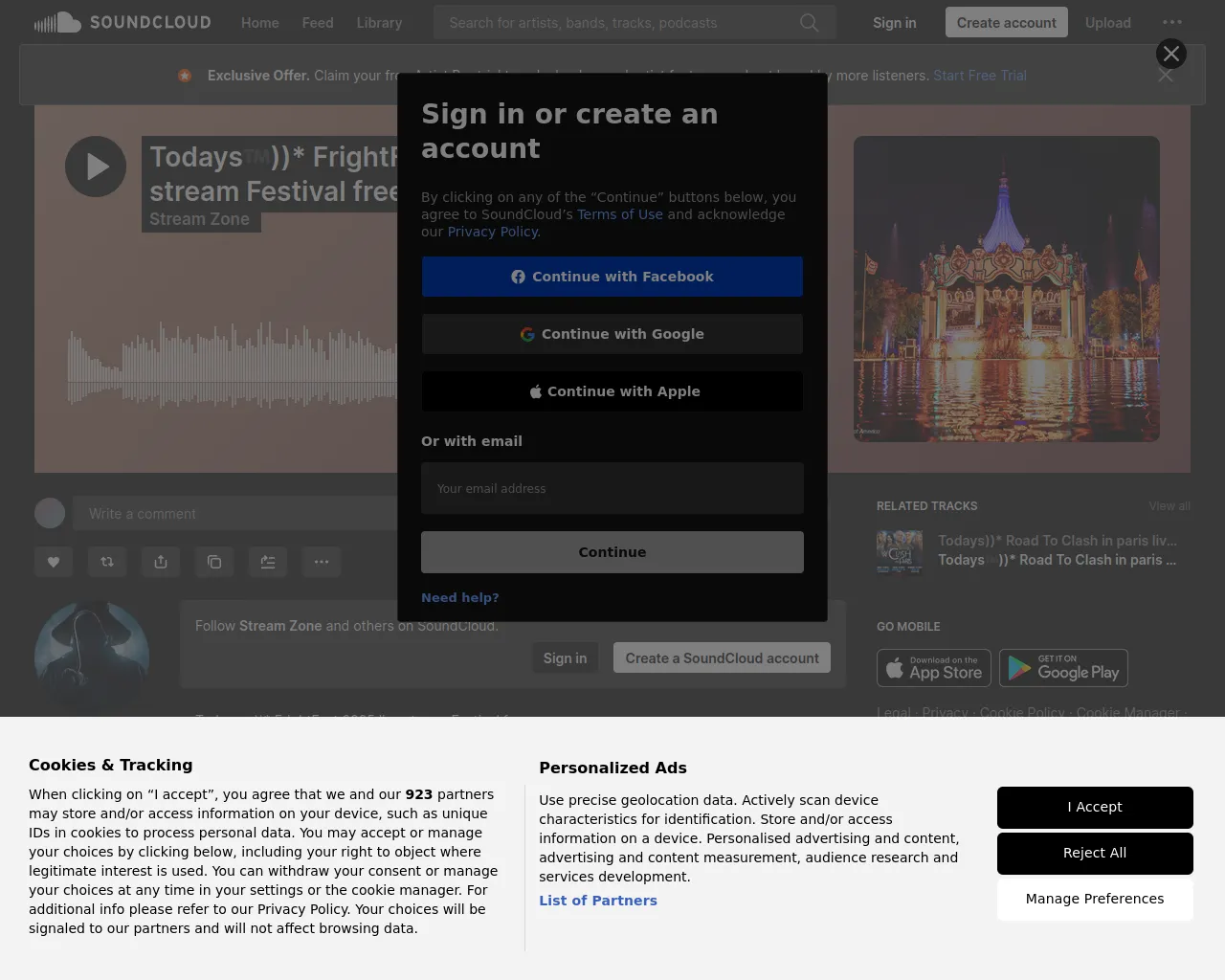Open the Feed tab
This screenshot has width=1225, height=980.
(318, 23)
